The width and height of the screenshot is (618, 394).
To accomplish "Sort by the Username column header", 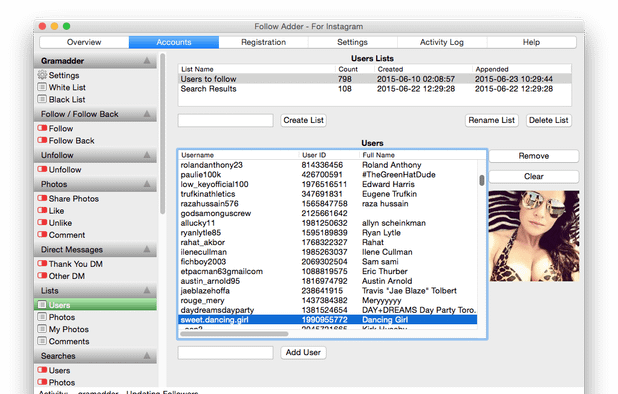I will [239, 155].
